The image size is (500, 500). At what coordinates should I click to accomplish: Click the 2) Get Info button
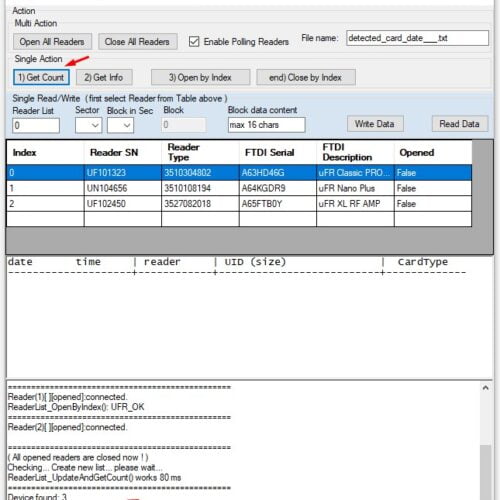pyautogui.click(x=104, y=77)
